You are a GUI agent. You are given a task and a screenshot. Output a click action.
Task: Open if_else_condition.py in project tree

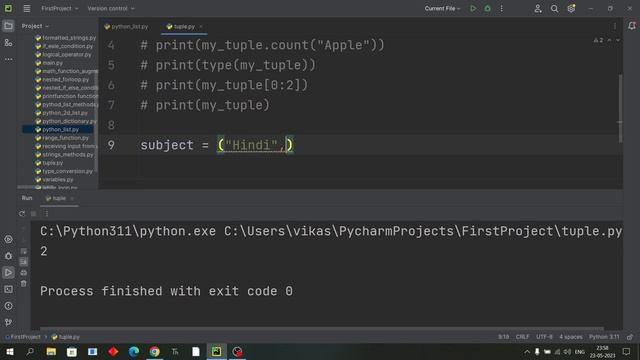tap(64, 46)
